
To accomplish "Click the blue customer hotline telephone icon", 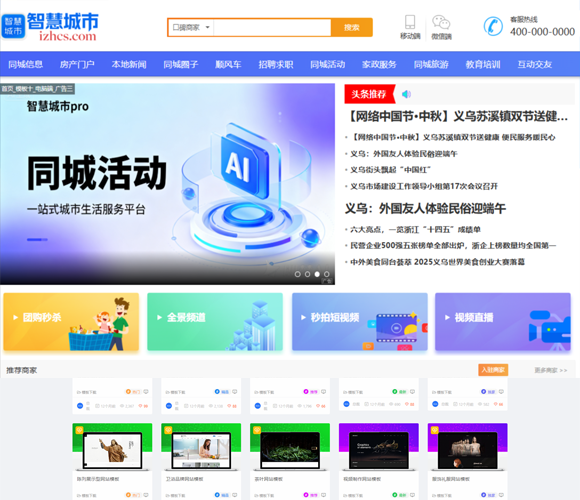I will tap(493, 26).
